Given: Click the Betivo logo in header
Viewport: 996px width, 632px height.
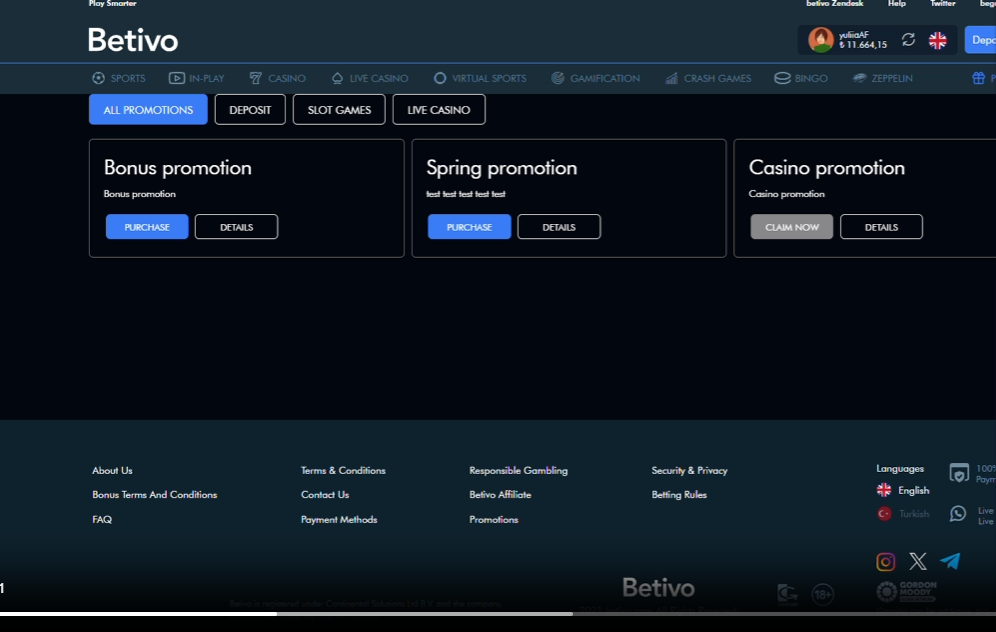Looking at the screenshot, I should pyautogui.click(x=133, y=40).
